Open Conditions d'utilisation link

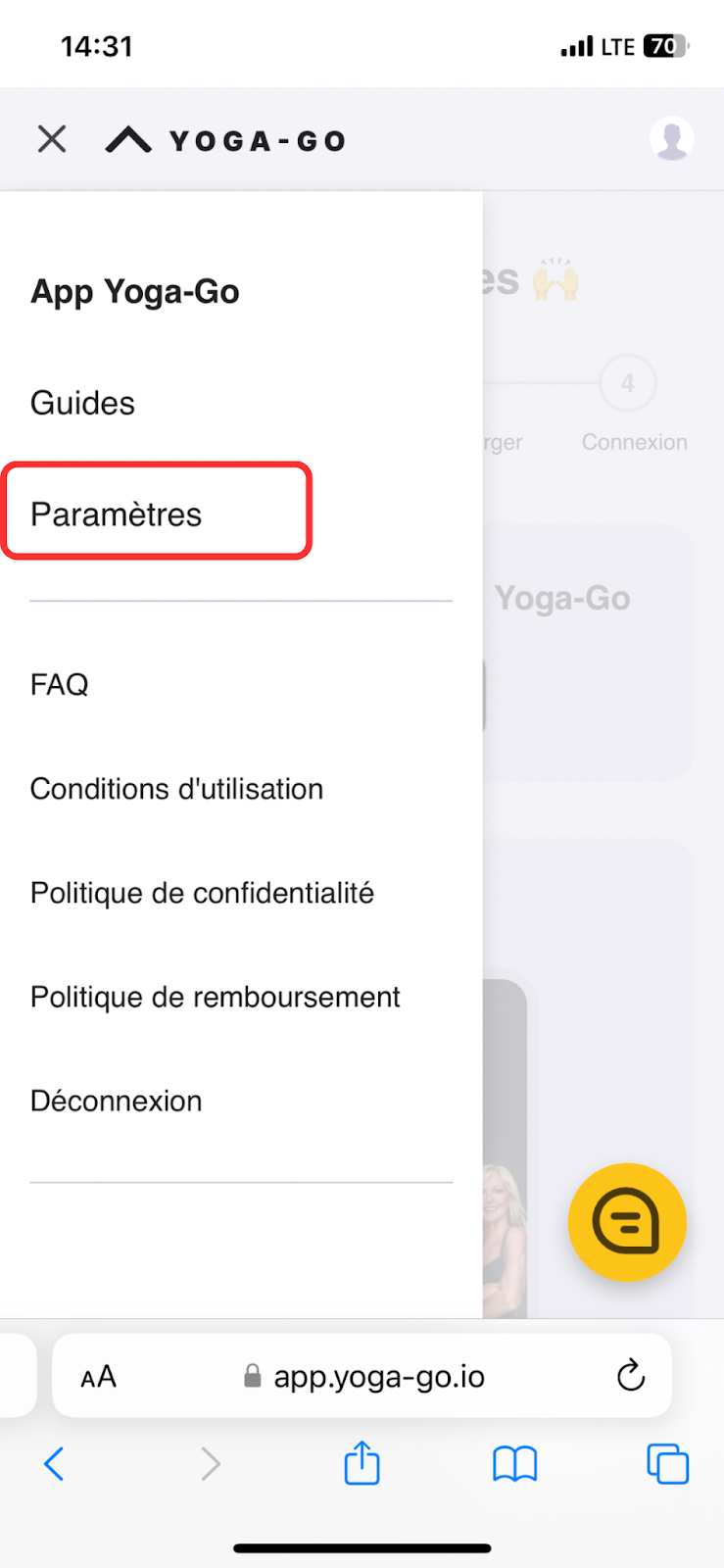coord(177,789)
